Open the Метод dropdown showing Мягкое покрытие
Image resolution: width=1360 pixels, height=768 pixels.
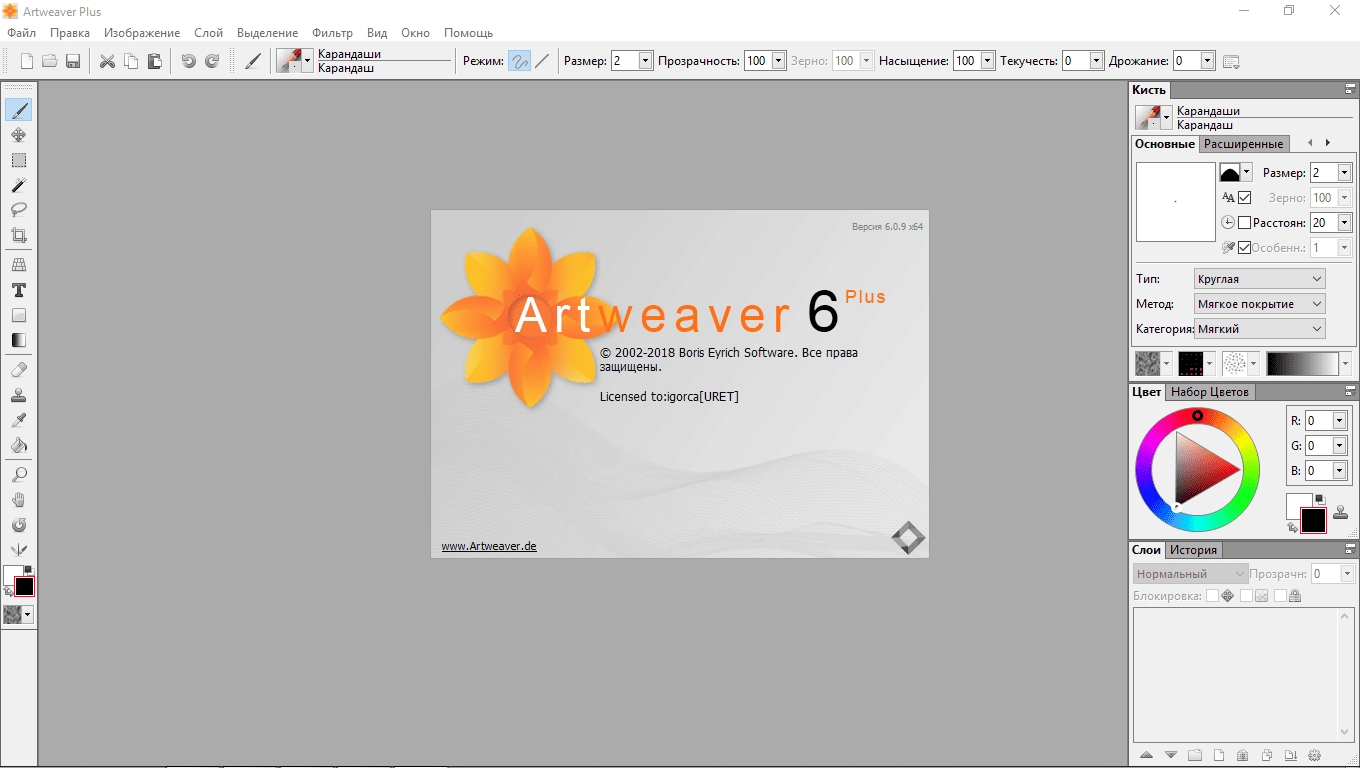pos(1260,304)
